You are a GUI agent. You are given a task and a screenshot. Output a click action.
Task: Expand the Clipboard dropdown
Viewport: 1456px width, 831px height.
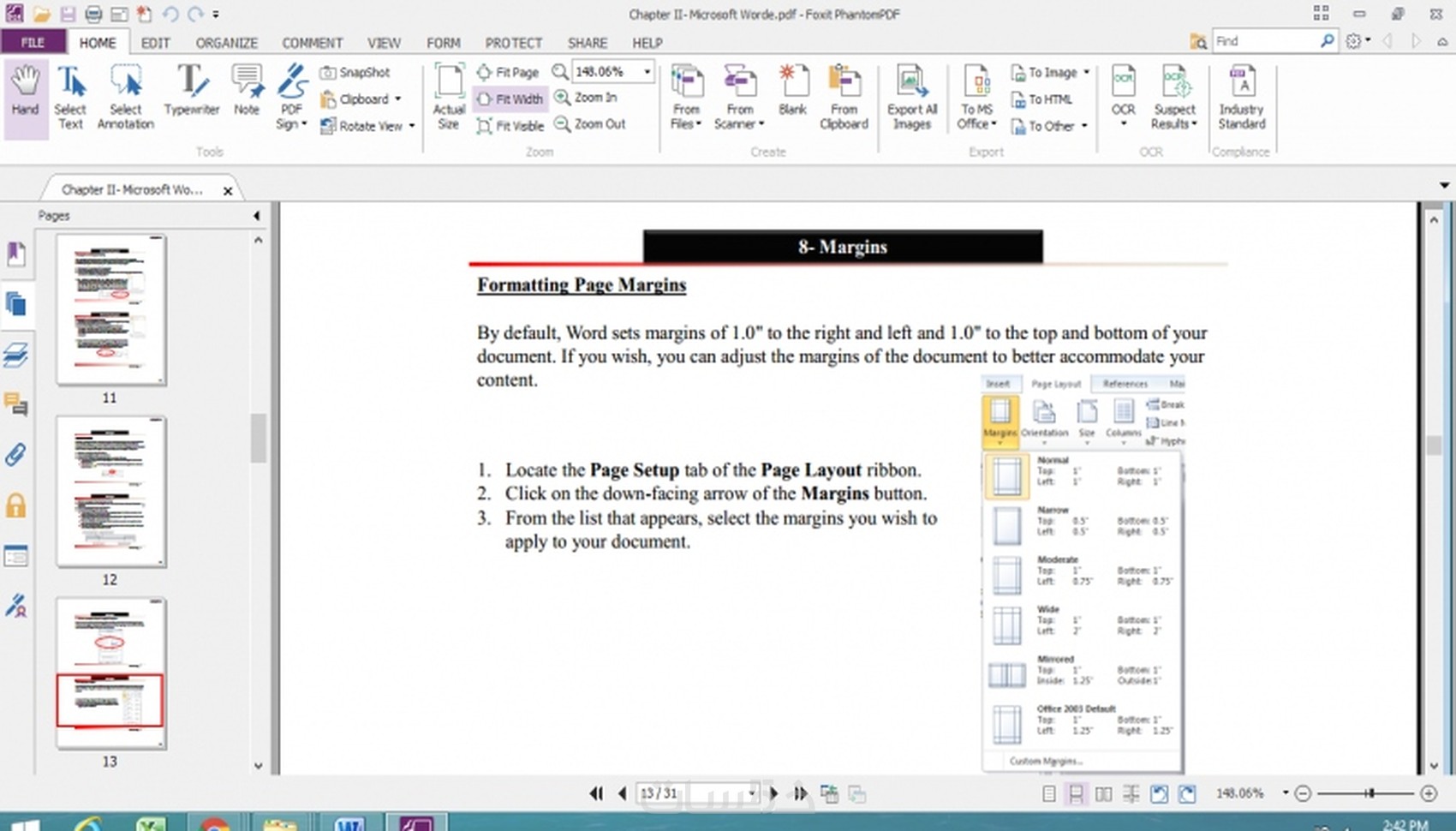(397, 99)
